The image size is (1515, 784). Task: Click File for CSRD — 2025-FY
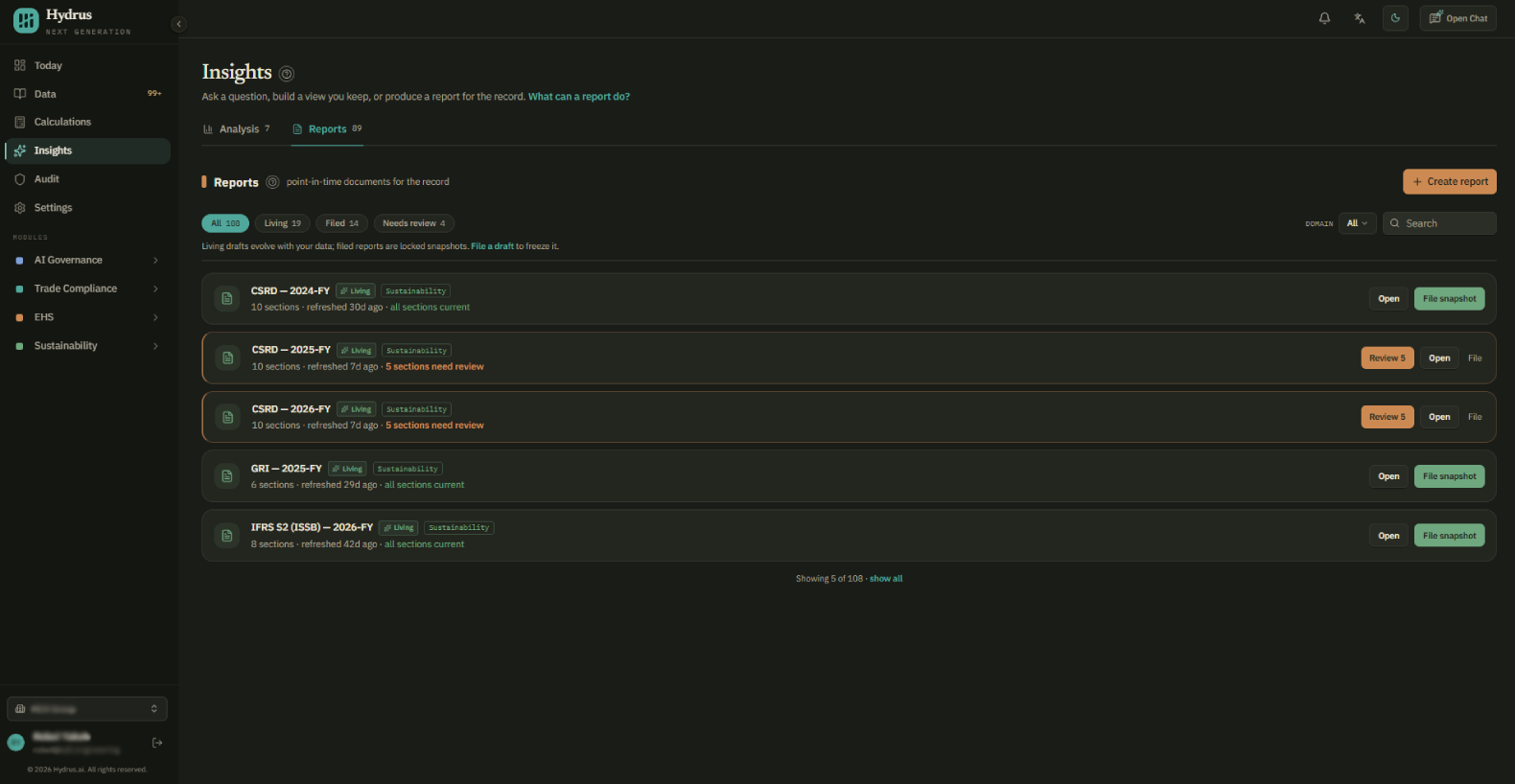[1475, 358]
